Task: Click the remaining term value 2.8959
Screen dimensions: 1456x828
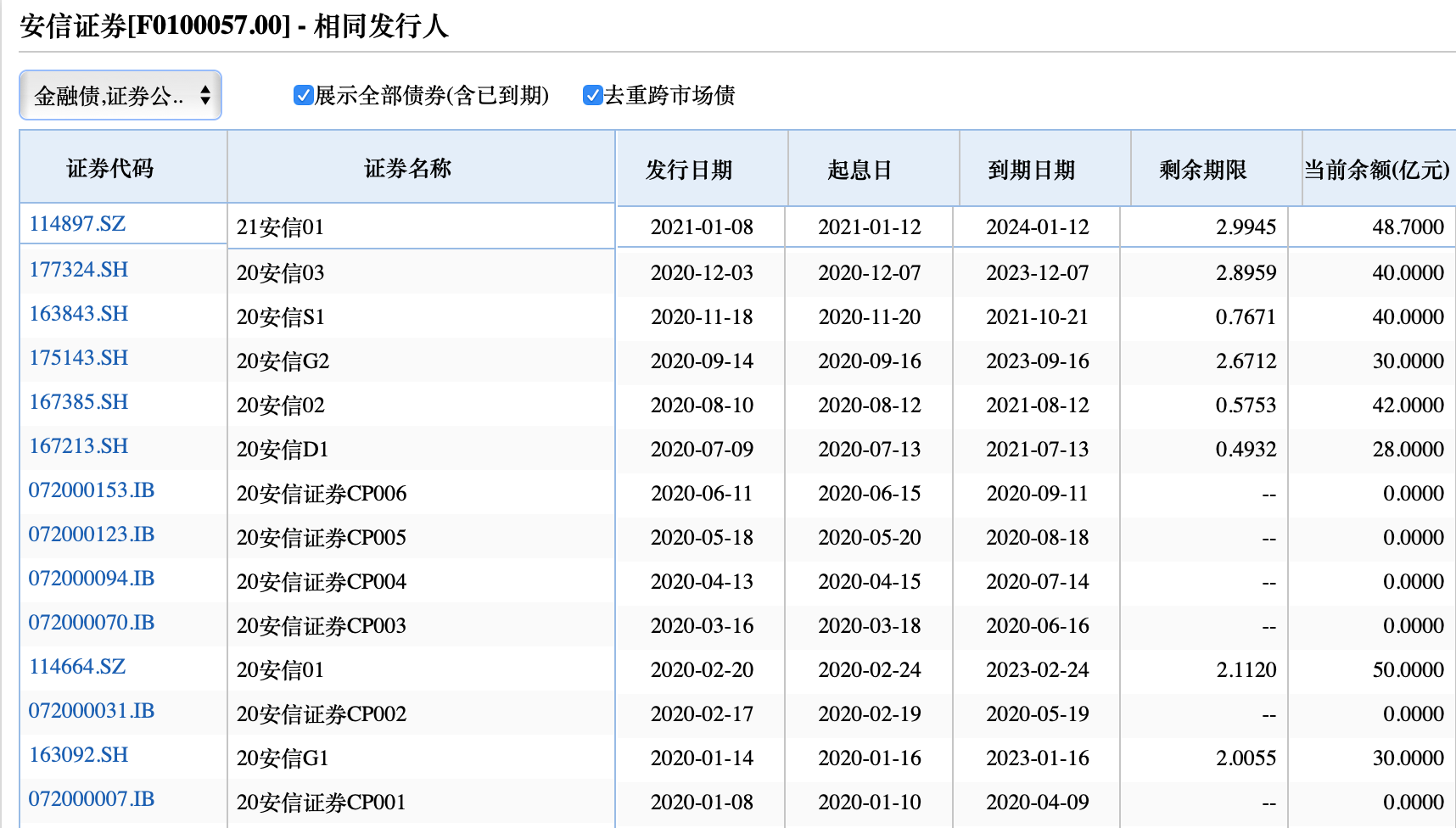Action: (x=1246, y=272)
